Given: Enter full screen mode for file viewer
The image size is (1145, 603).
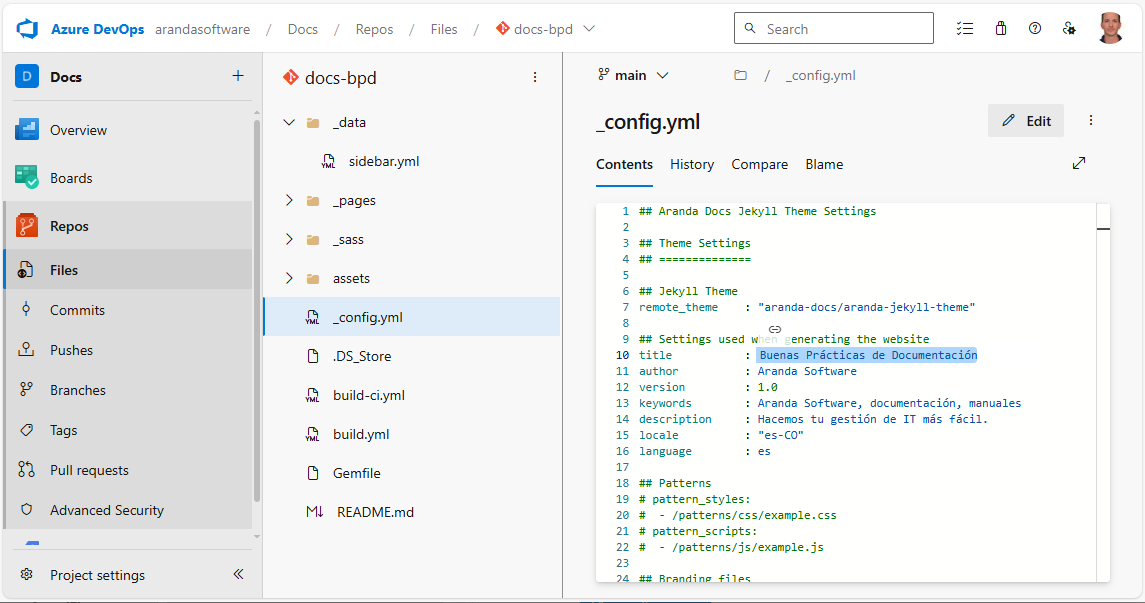Looking at the screenshot, I should pyautogui.click(x=1079, y=163).
